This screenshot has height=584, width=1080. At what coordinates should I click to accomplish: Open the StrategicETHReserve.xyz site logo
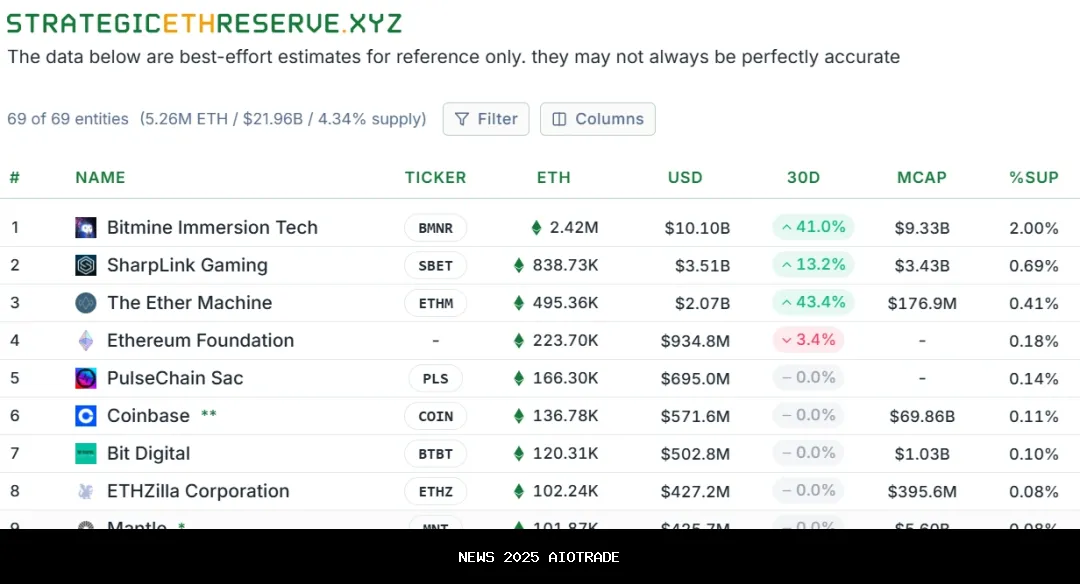click(x=204, y=24)
